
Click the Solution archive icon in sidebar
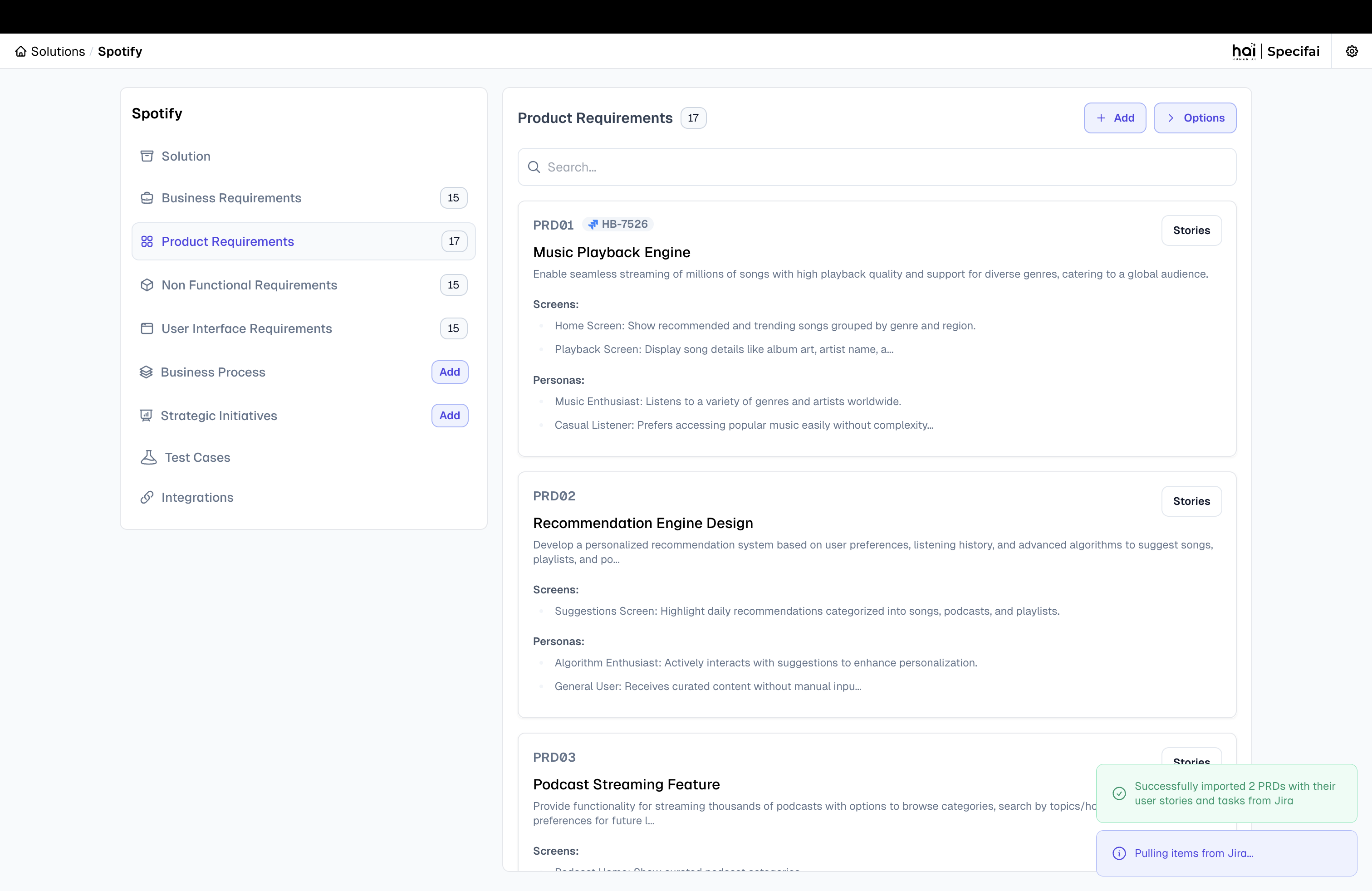pos(147,156)
